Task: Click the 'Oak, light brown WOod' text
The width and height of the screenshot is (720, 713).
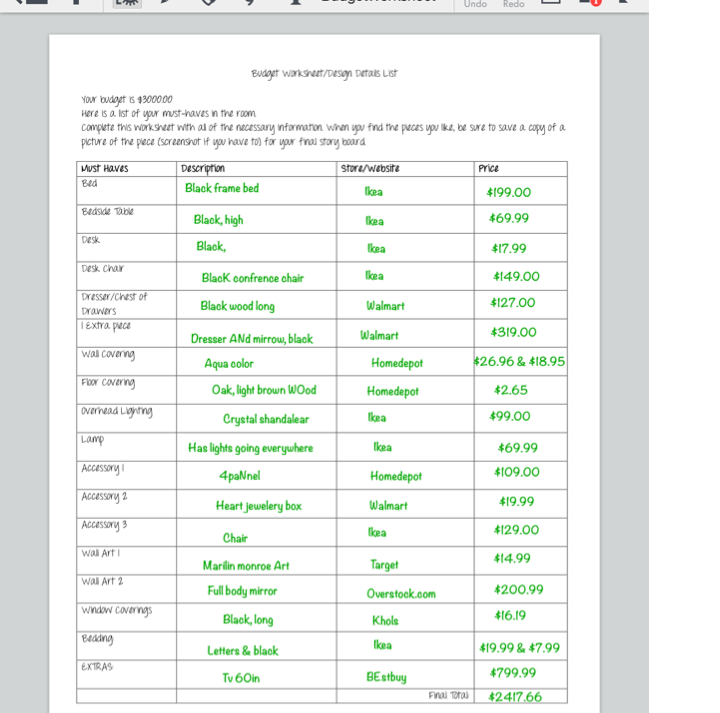Action: coord(263,390)
